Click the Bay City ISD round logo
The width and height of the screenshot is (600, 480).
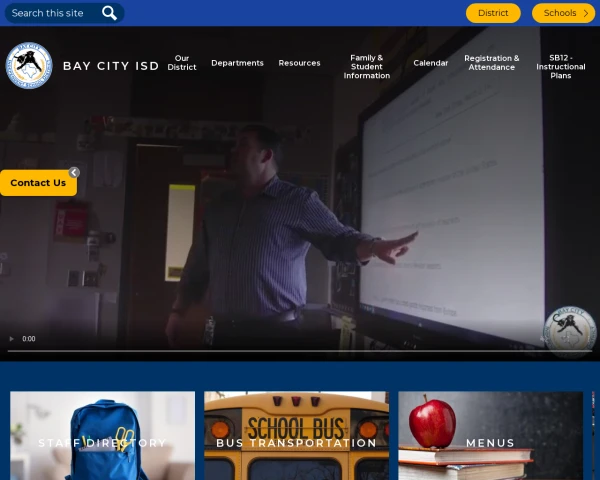click(x=29, y=65)
